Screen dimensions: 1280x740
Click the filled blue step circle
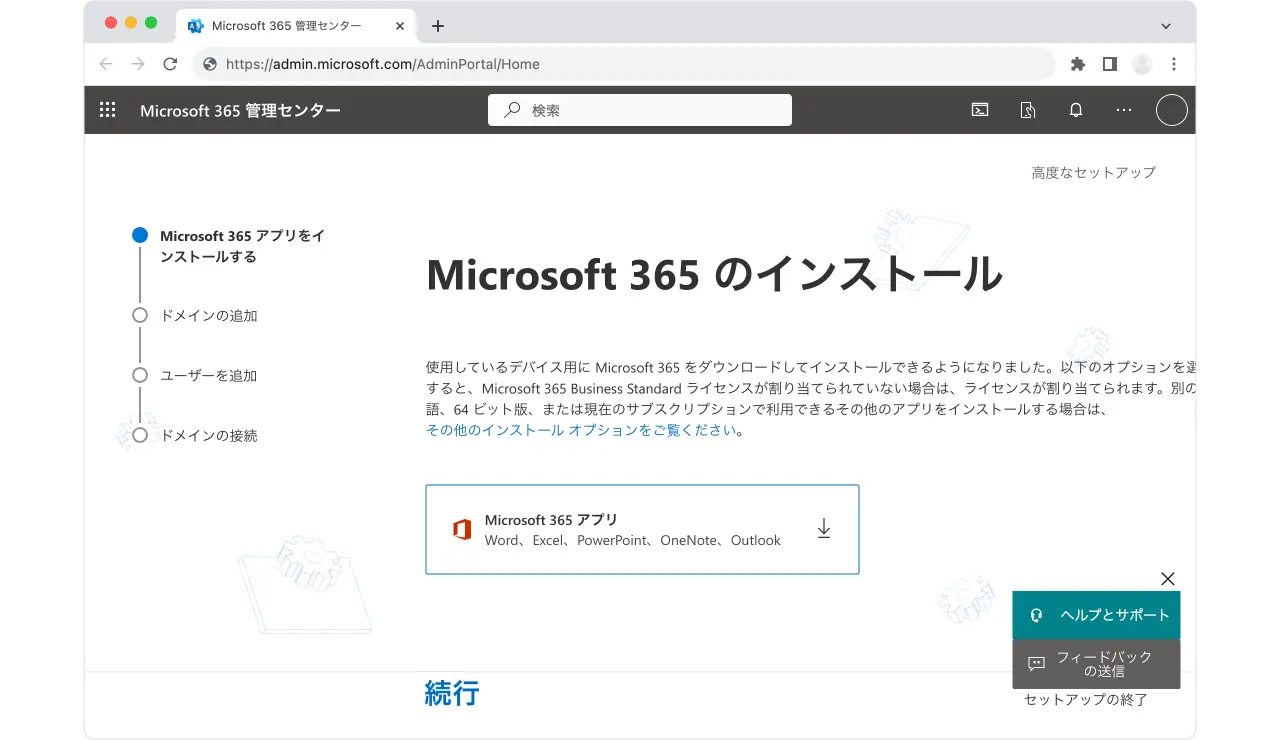(x=140, y=235)
